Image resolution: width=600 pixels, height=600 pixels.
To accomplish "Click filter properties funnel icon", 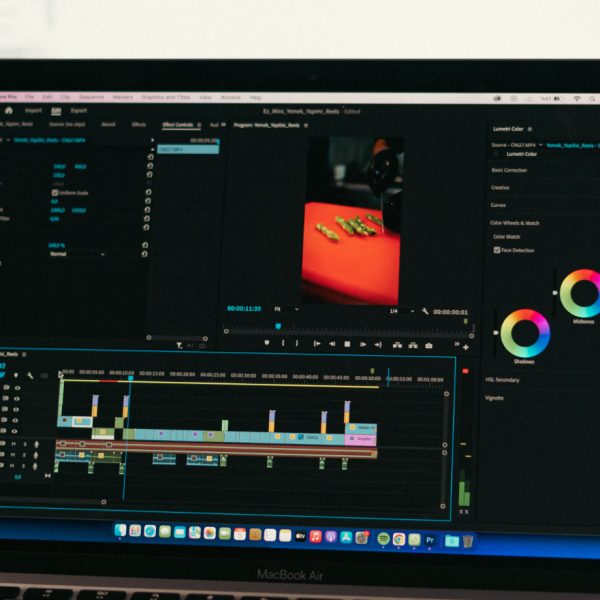I will [x=179, y=346].
